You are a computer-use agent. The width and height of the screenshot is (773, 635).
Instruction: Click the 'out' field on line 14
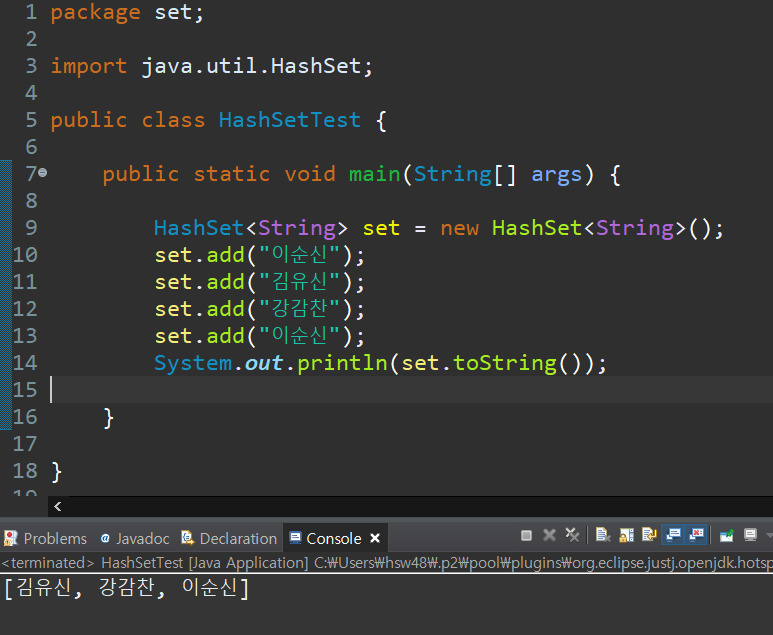[264, 364]
